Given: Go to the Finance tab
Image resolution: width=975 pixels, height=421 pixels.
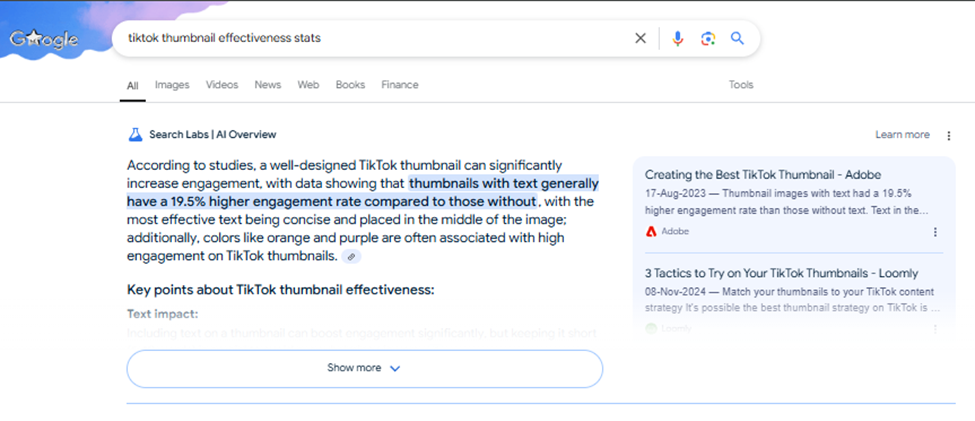Looking at the screenshot, I should click(x=400, y=85).
